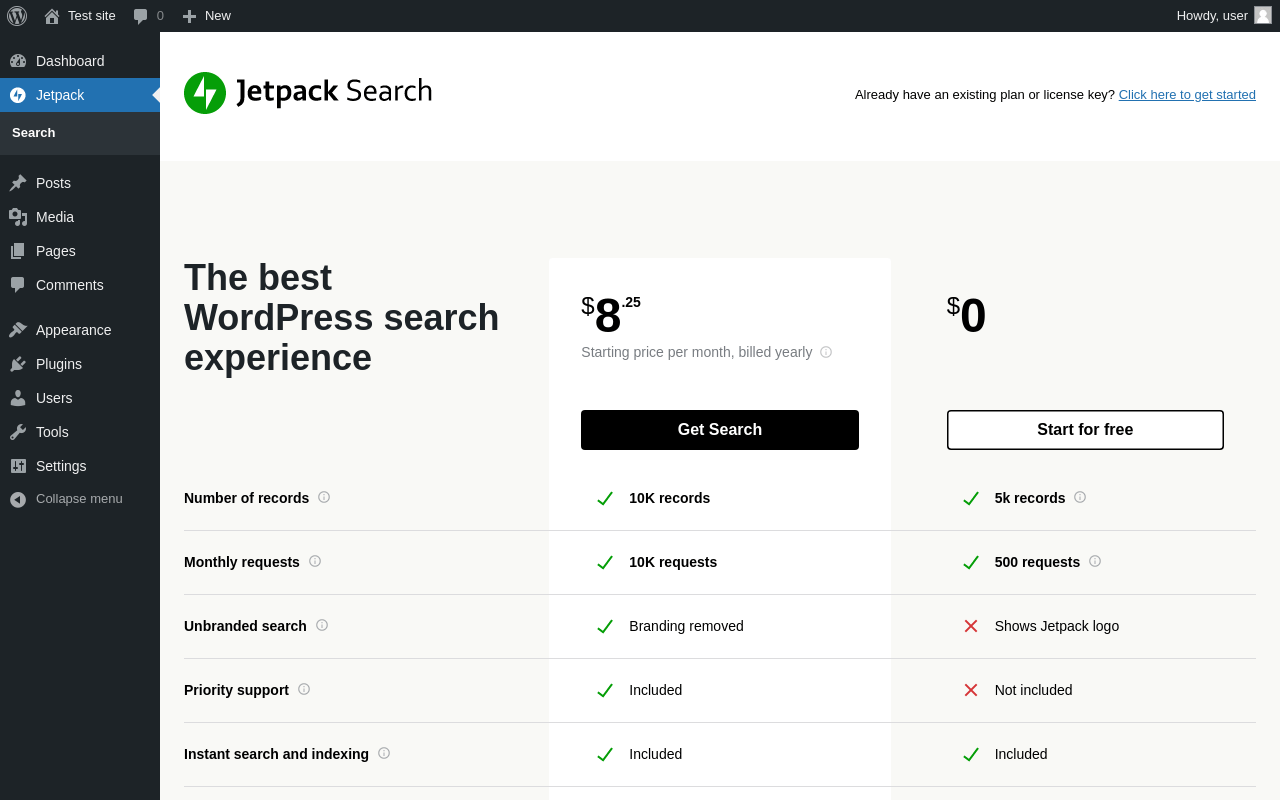Image resolution: width=1280 pixels, height=800 pixels.
Task: Click info icon next to Instant search and indexing
Action: (x=384, y=753)
